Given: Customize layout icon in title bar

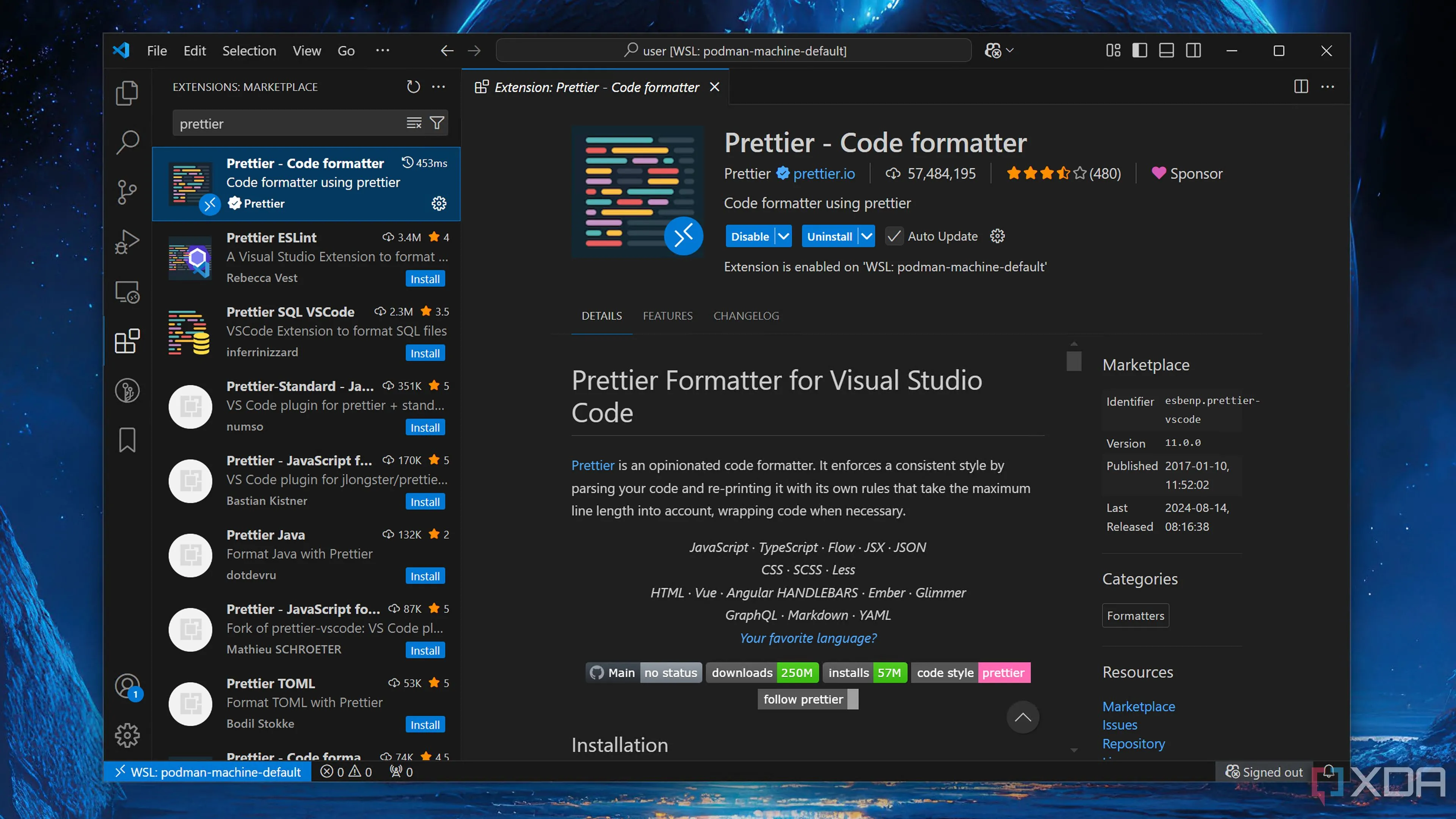Looking at the screenshot, I should [1113, 51].
